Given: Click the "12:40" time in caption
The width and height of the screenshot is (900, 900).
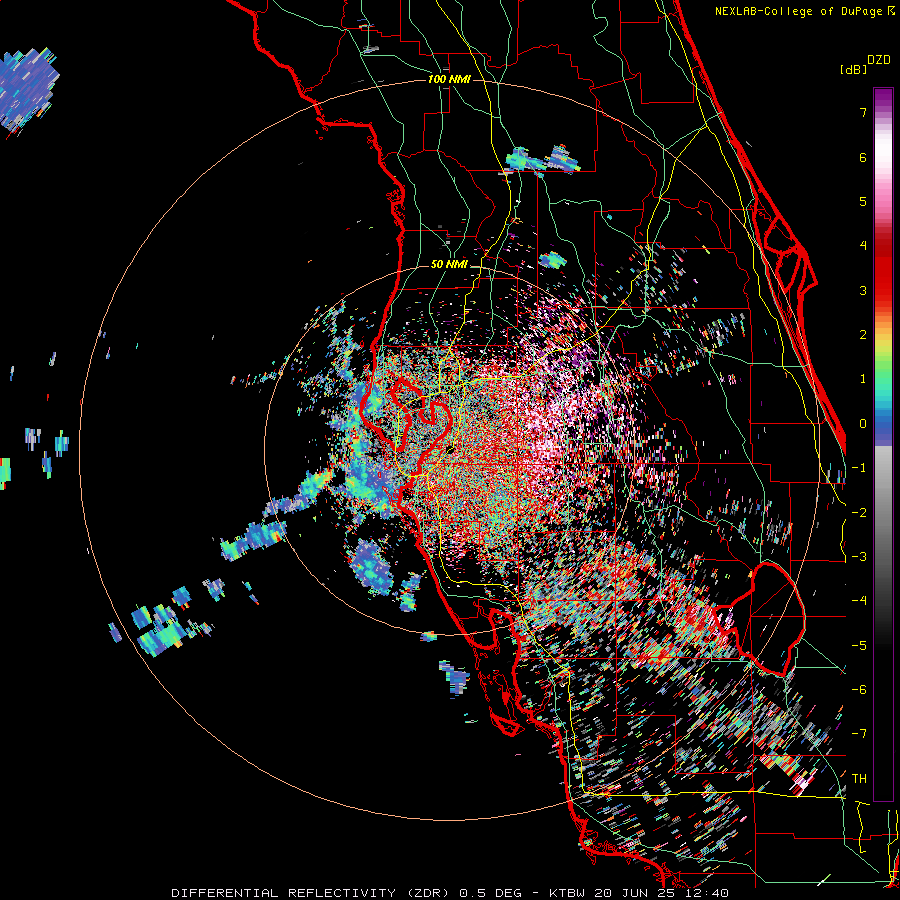Looking at the screenshot, I should [x=705, y=893].
